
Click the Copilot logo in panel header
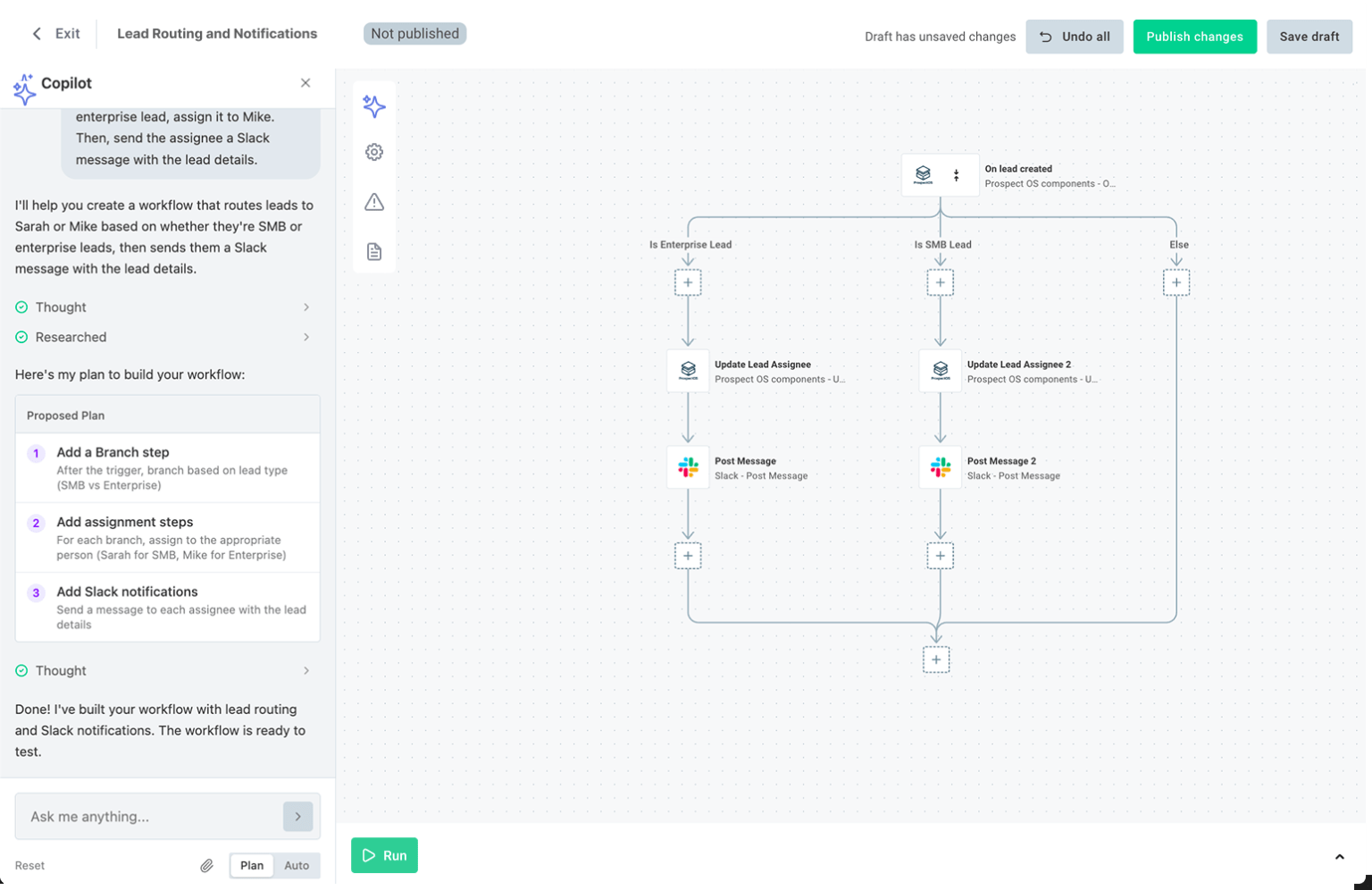(25, 88)
